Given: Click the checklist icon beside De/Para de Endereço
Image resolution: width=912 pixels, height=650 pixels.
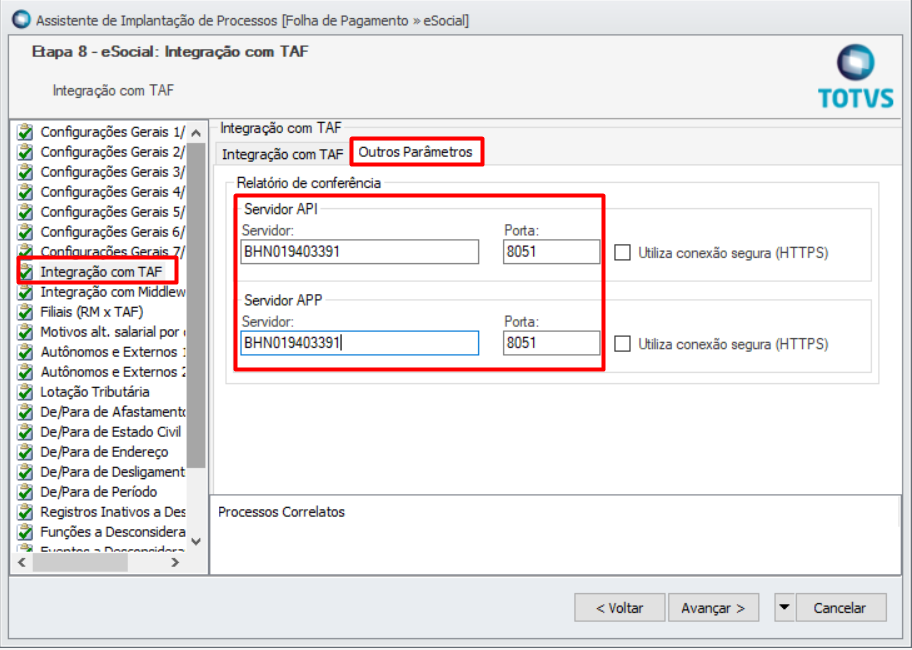Looking at the screenshot, I should point(25,452).
